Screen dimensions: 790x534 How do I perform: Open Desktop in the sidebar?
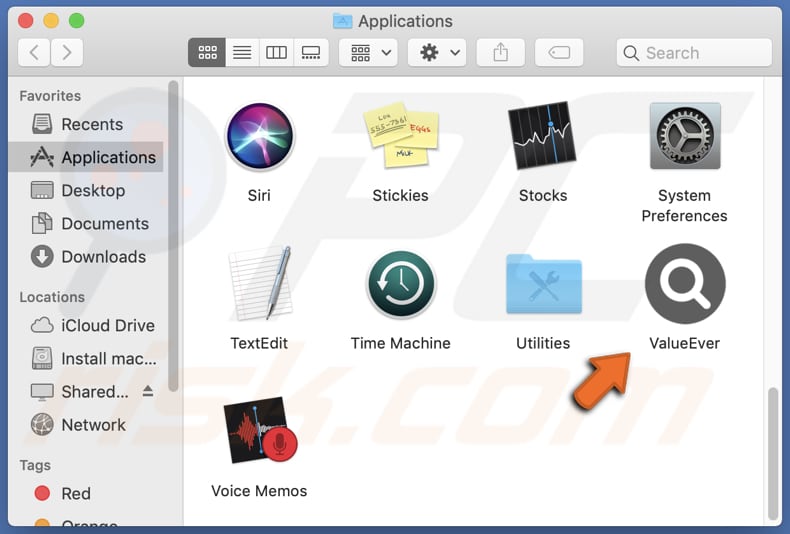(x=86, y=190)
